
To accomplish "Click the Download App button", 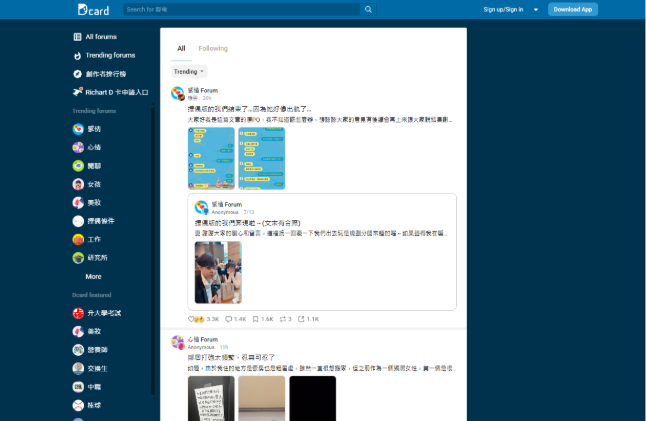I will [573, 9].
